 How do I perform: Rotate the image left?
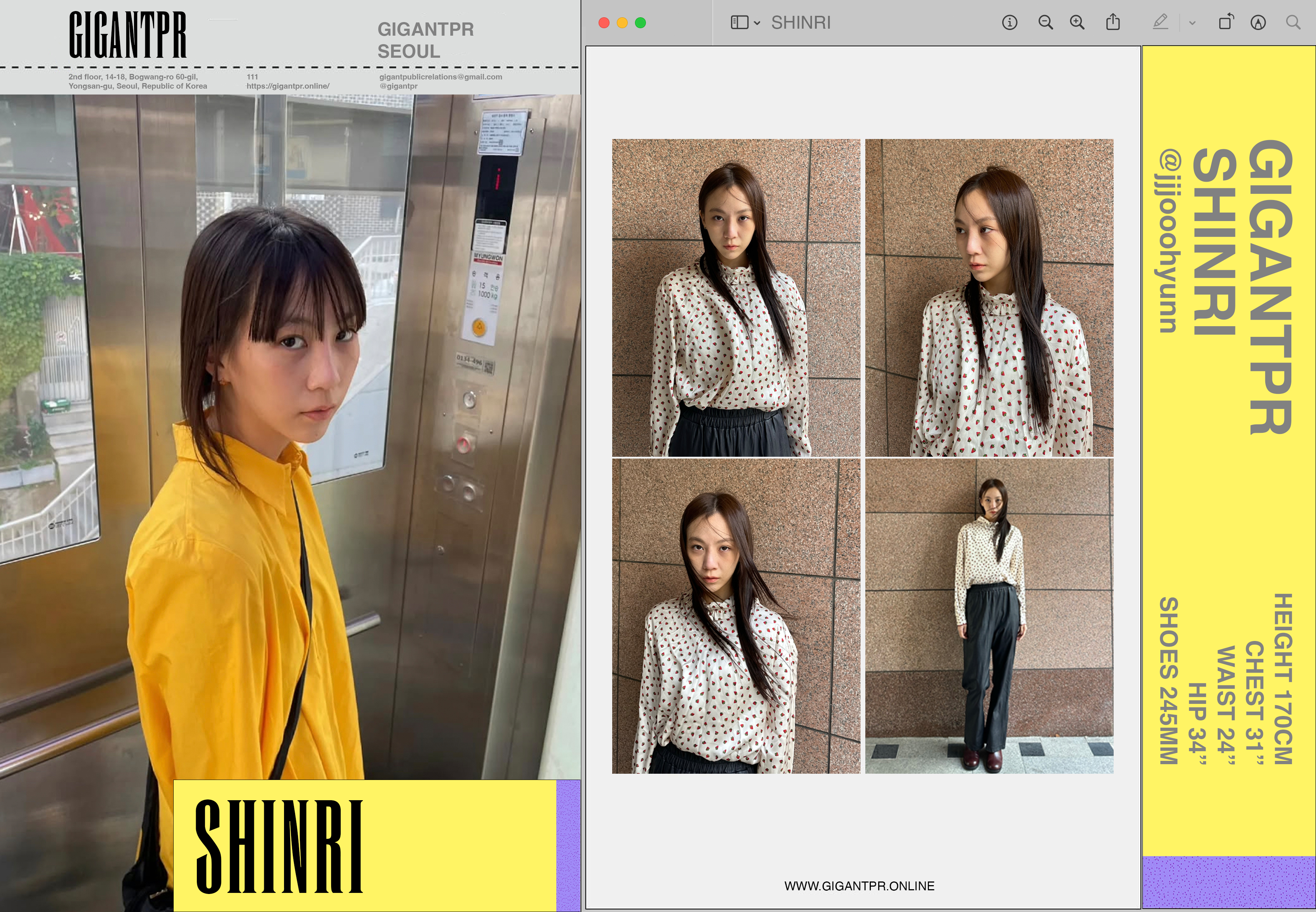[1225, 23]
